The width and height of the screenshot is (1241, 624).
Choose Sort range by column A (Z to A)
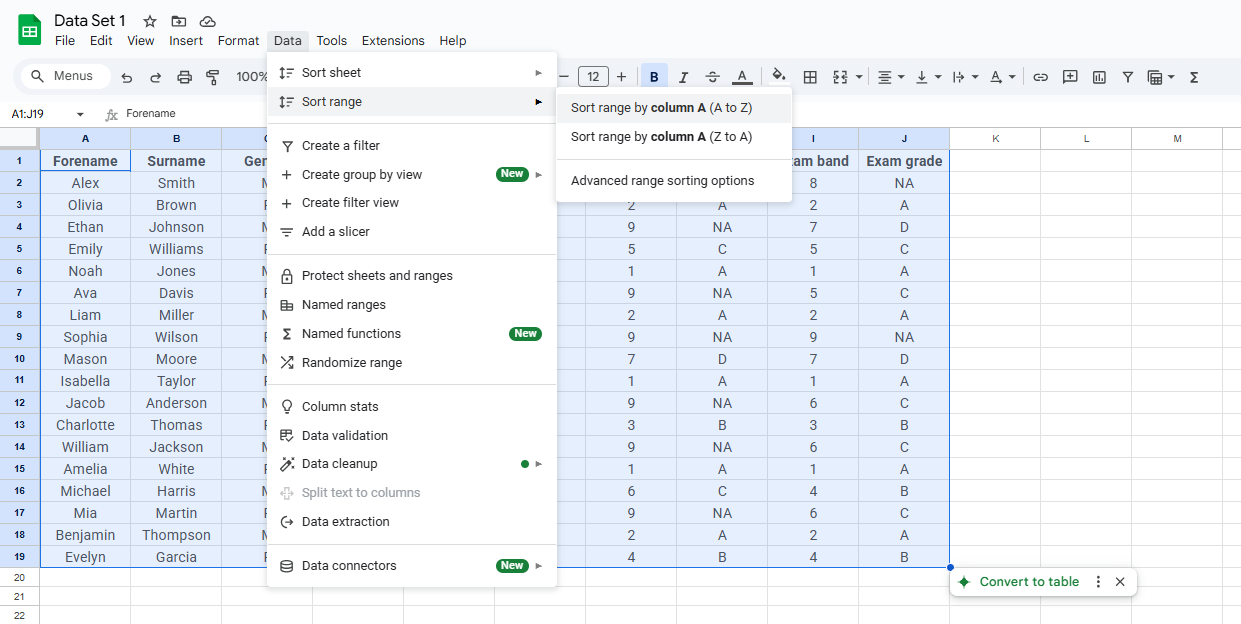pyautogui.click(x=674, y=137)
